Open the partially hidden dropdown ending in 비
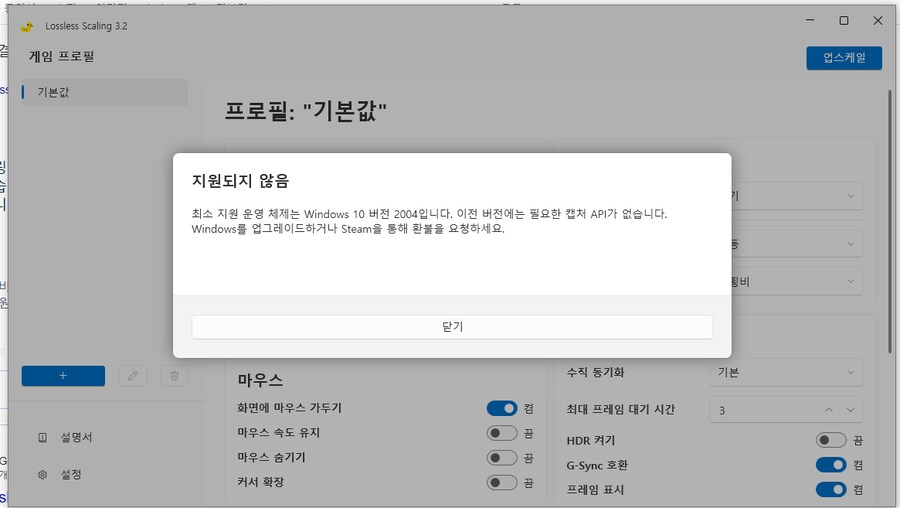 797,281
